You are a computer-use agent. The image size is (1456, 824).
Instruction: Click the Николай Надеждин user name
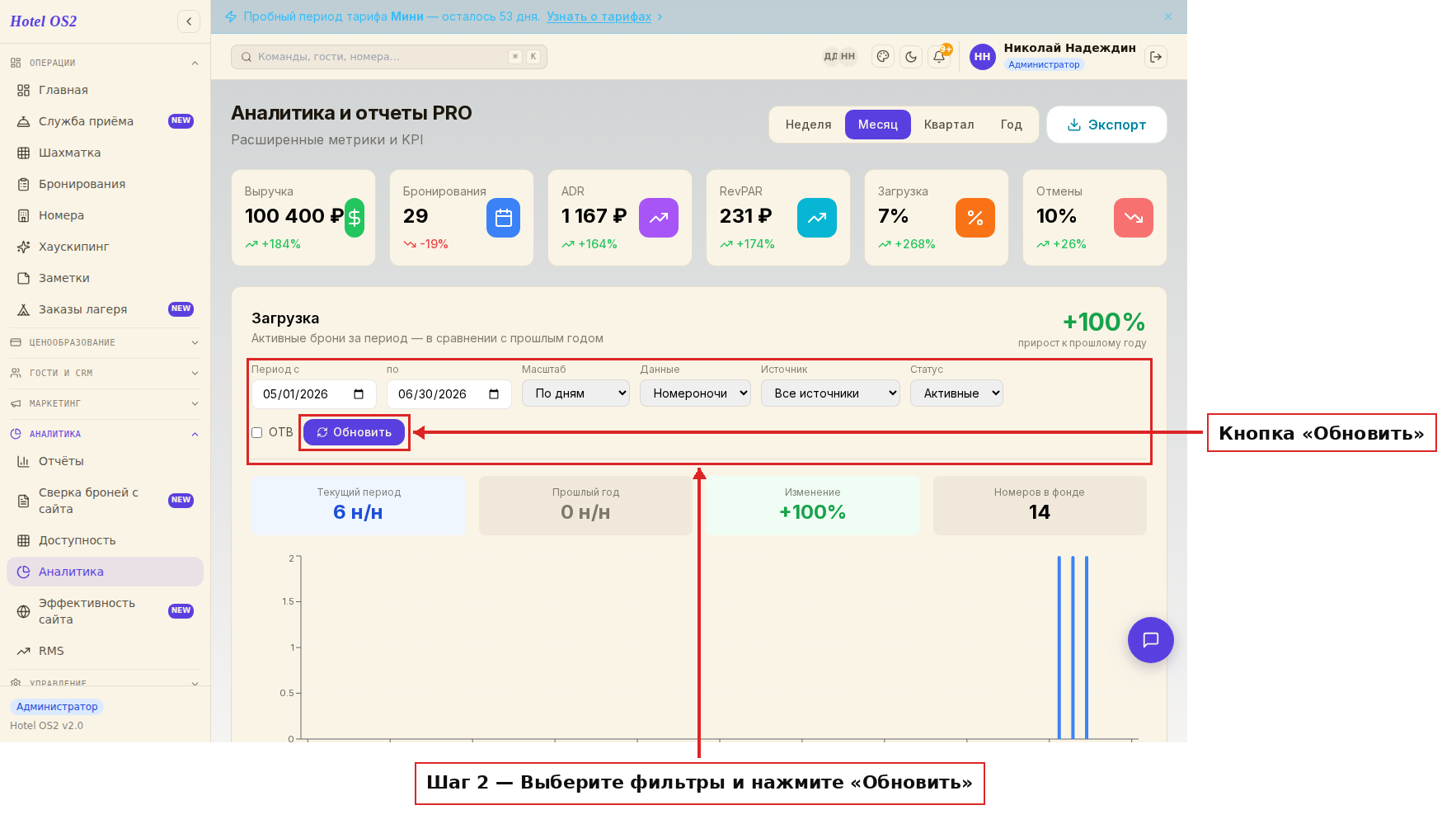[x=1069, y=48]
